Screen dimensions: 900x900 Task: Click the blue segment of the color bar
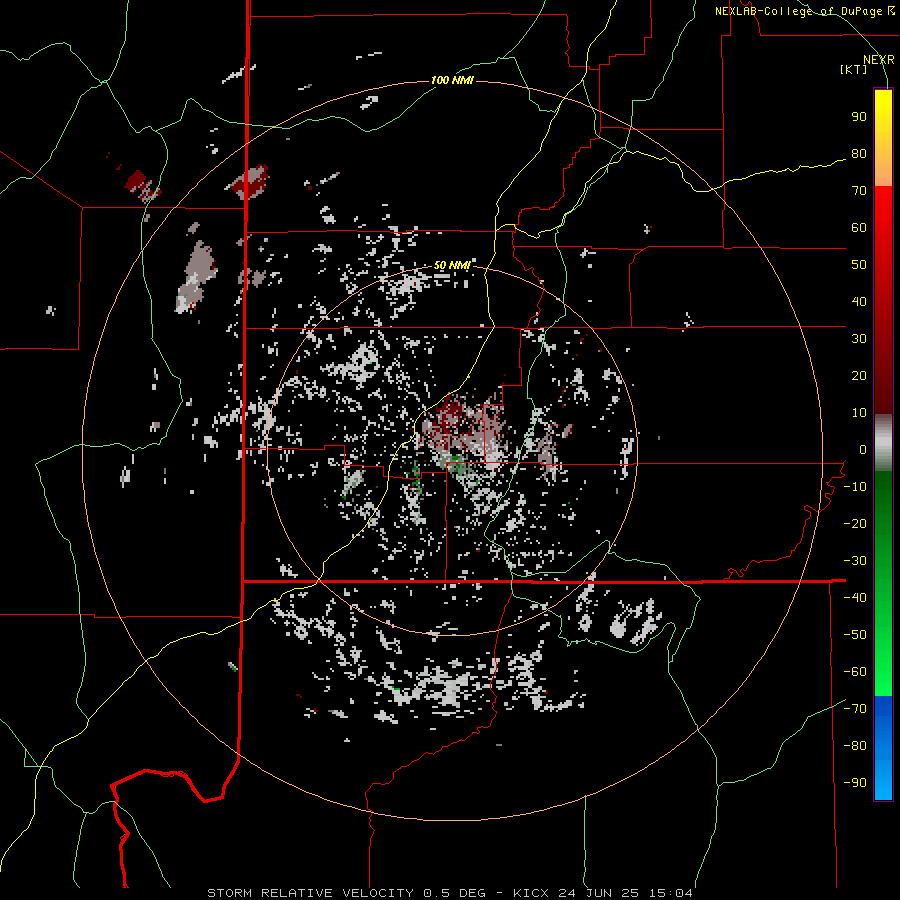click(x=883, y=748)
